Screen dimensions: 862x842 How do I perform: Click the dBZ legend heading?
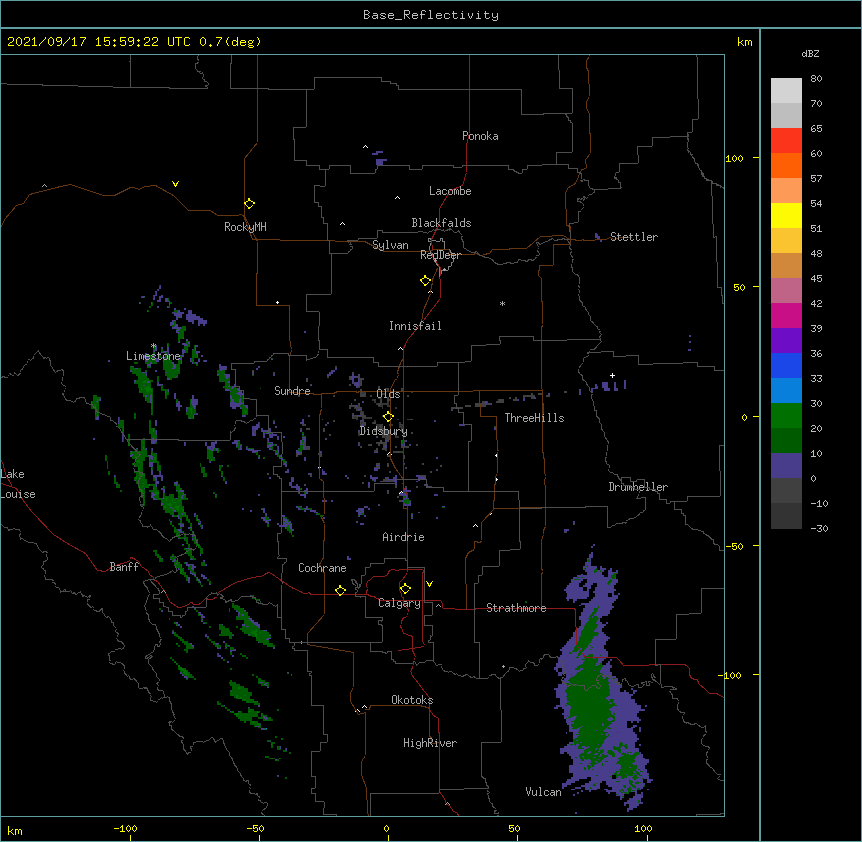[810, 53]
